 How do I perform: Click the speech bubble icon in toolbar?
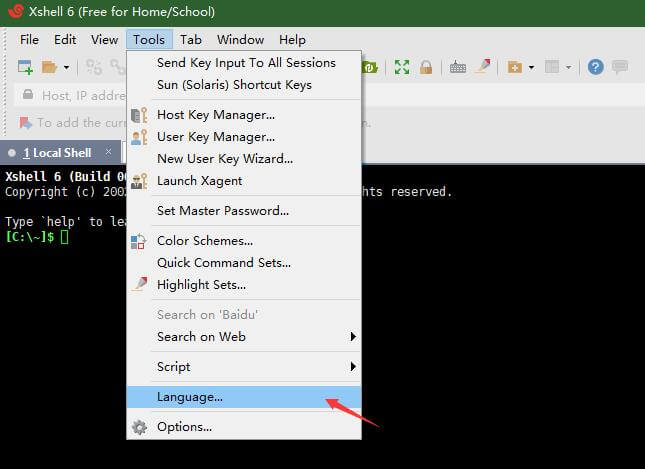[620, 67]
